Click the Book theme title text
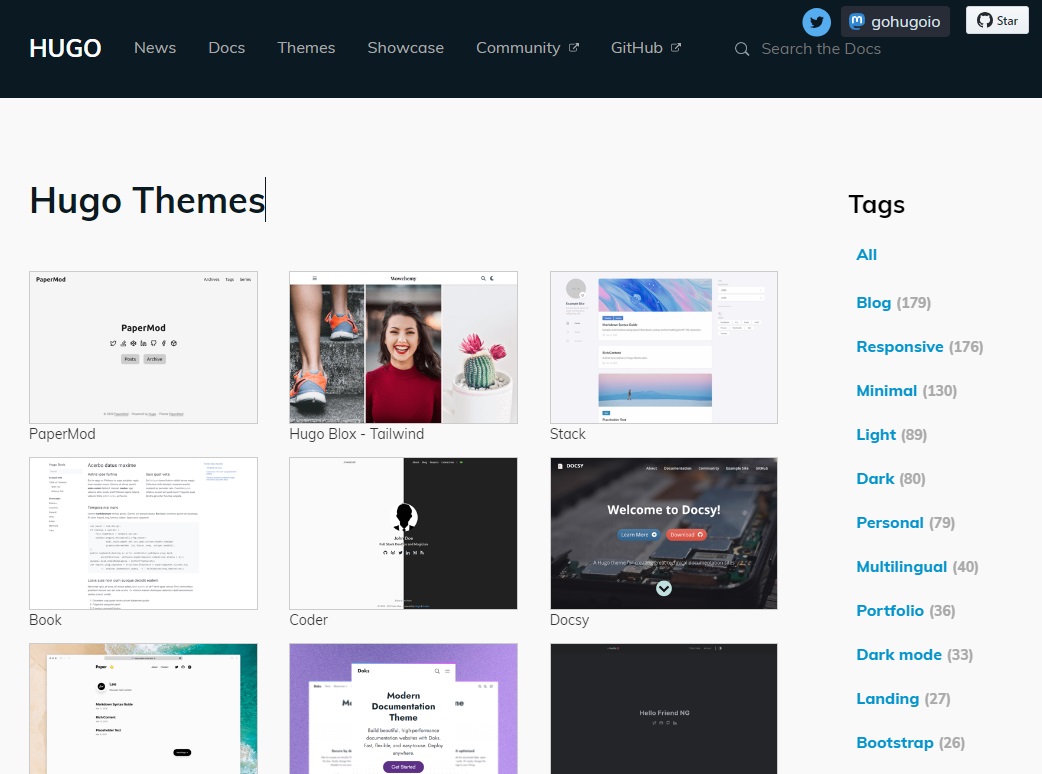The width and height of the screenshot is (1042, 774). 45,620
